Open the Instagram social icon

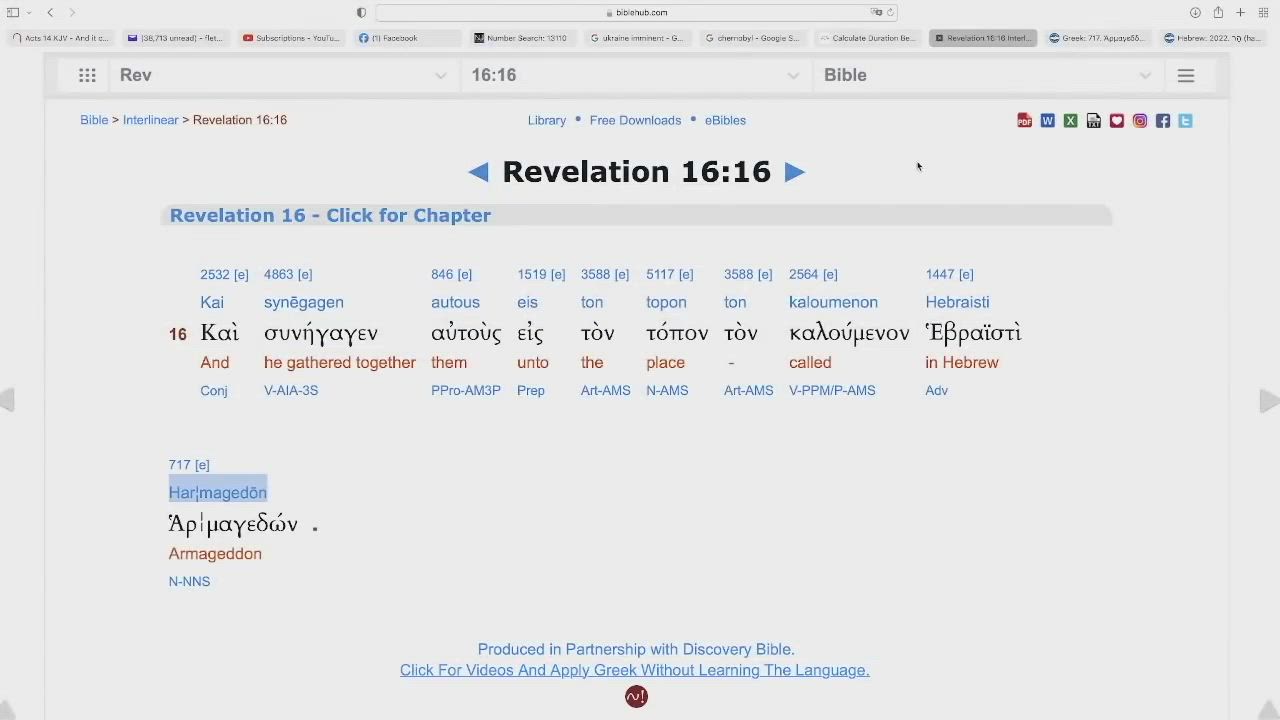coord(1139,121)
